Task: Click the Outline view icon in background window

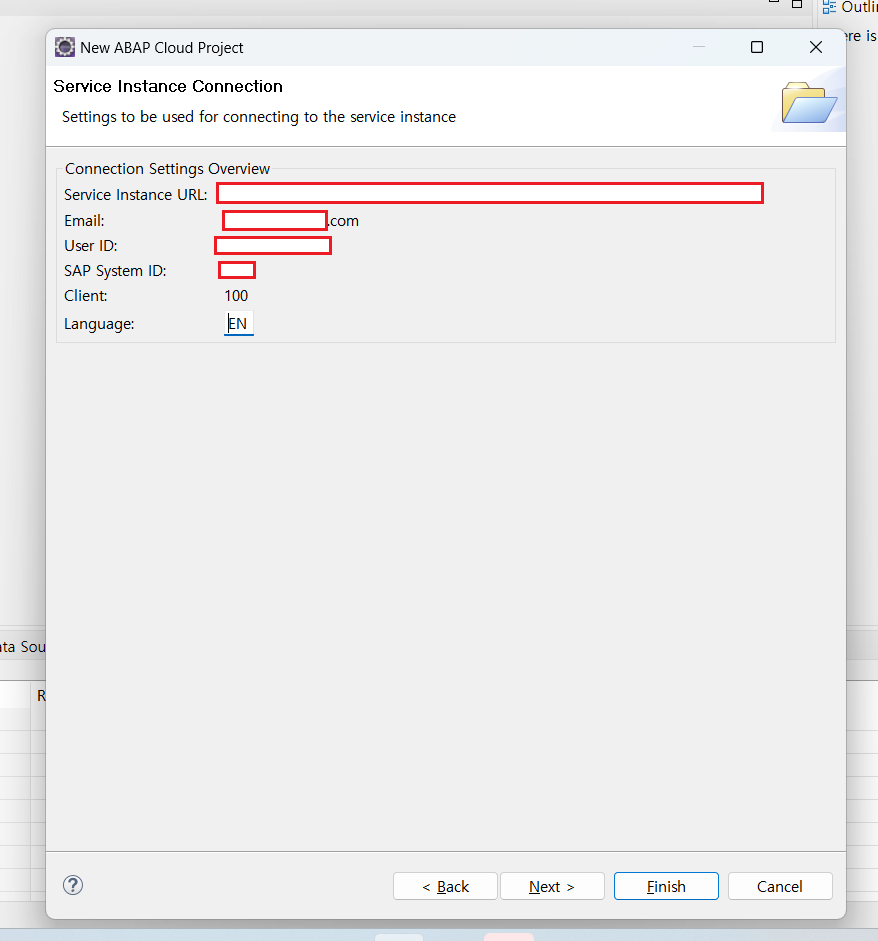Action: [829, 7]
